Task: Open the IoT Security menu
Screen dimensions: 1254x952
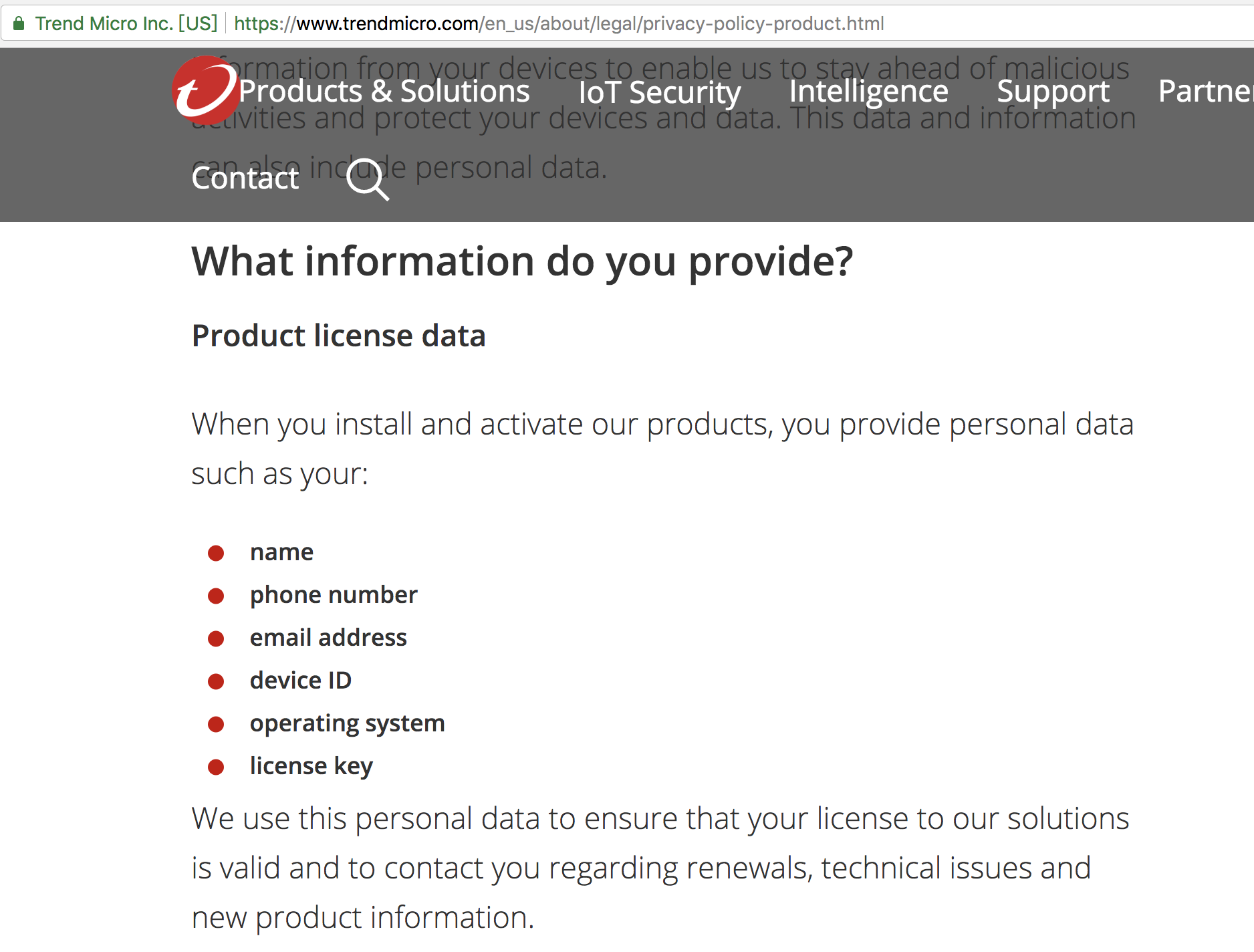Action: [x=659, y=92]
